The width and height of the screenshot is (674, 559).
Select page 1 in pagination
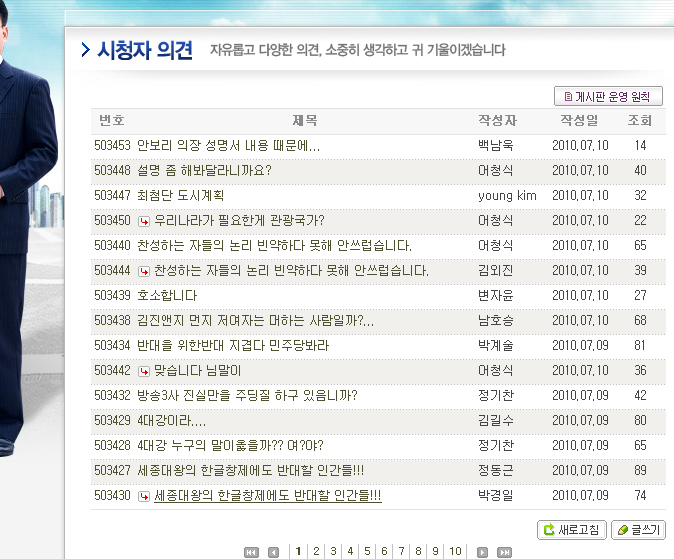coord(298,551)
